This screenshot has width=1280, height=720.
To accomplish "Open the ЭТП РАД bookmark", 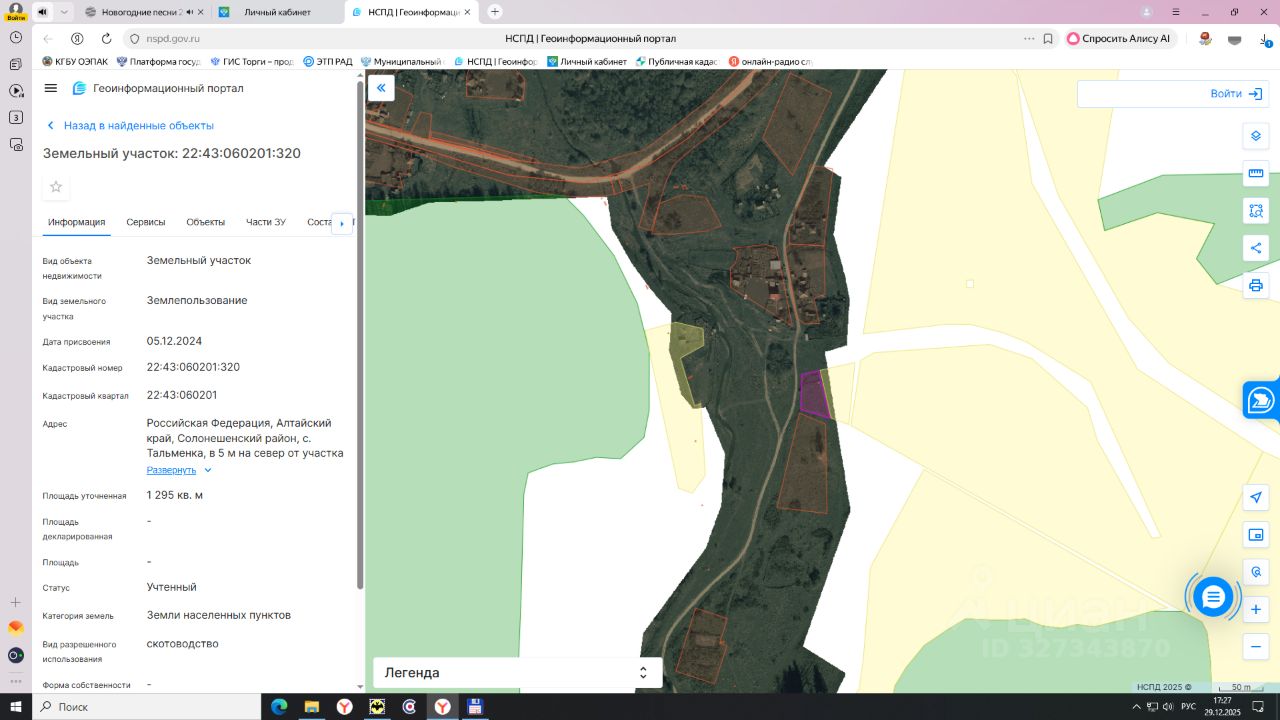I will click(328, 62).
